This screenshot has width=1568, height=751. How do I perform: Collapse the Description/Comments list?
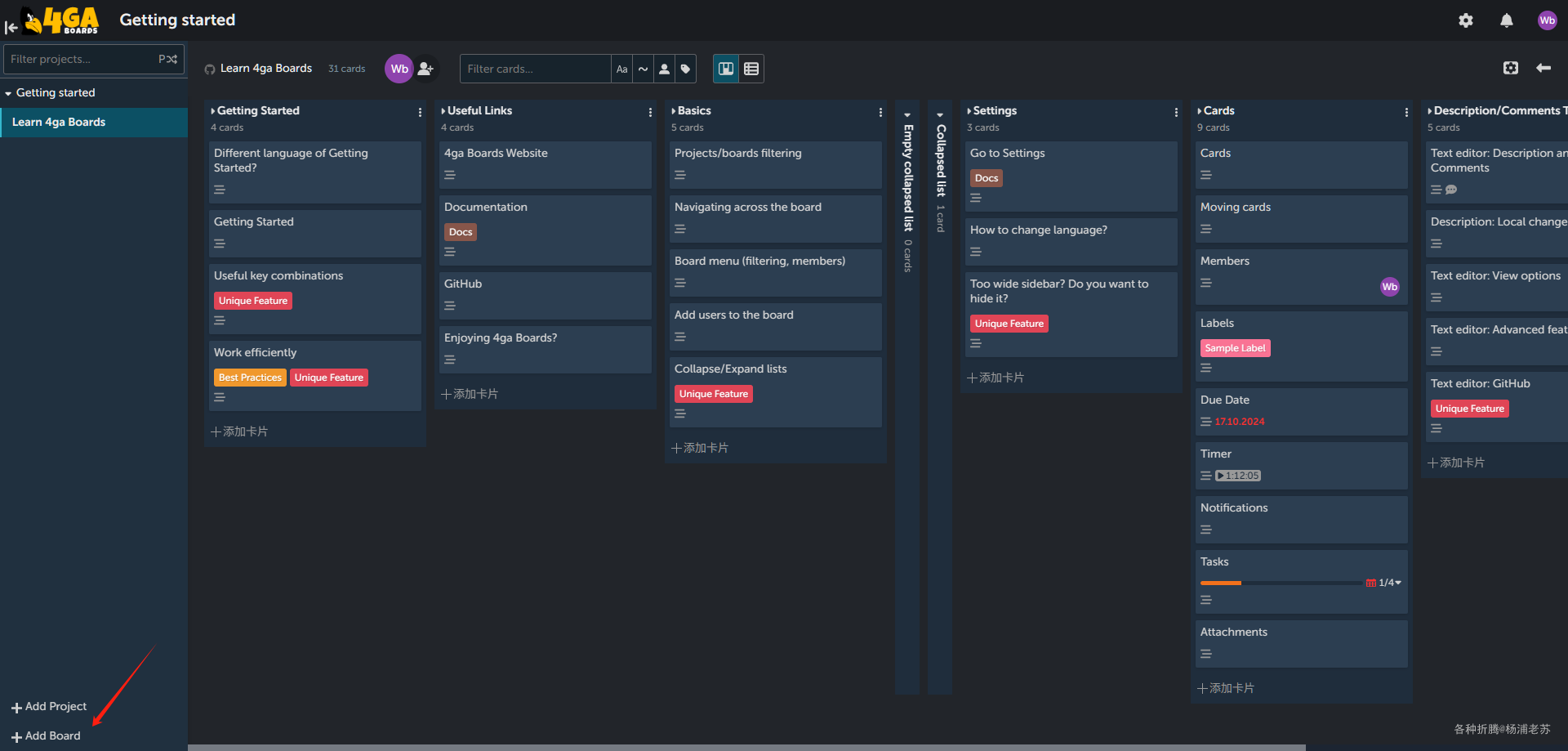(1430, 111)
